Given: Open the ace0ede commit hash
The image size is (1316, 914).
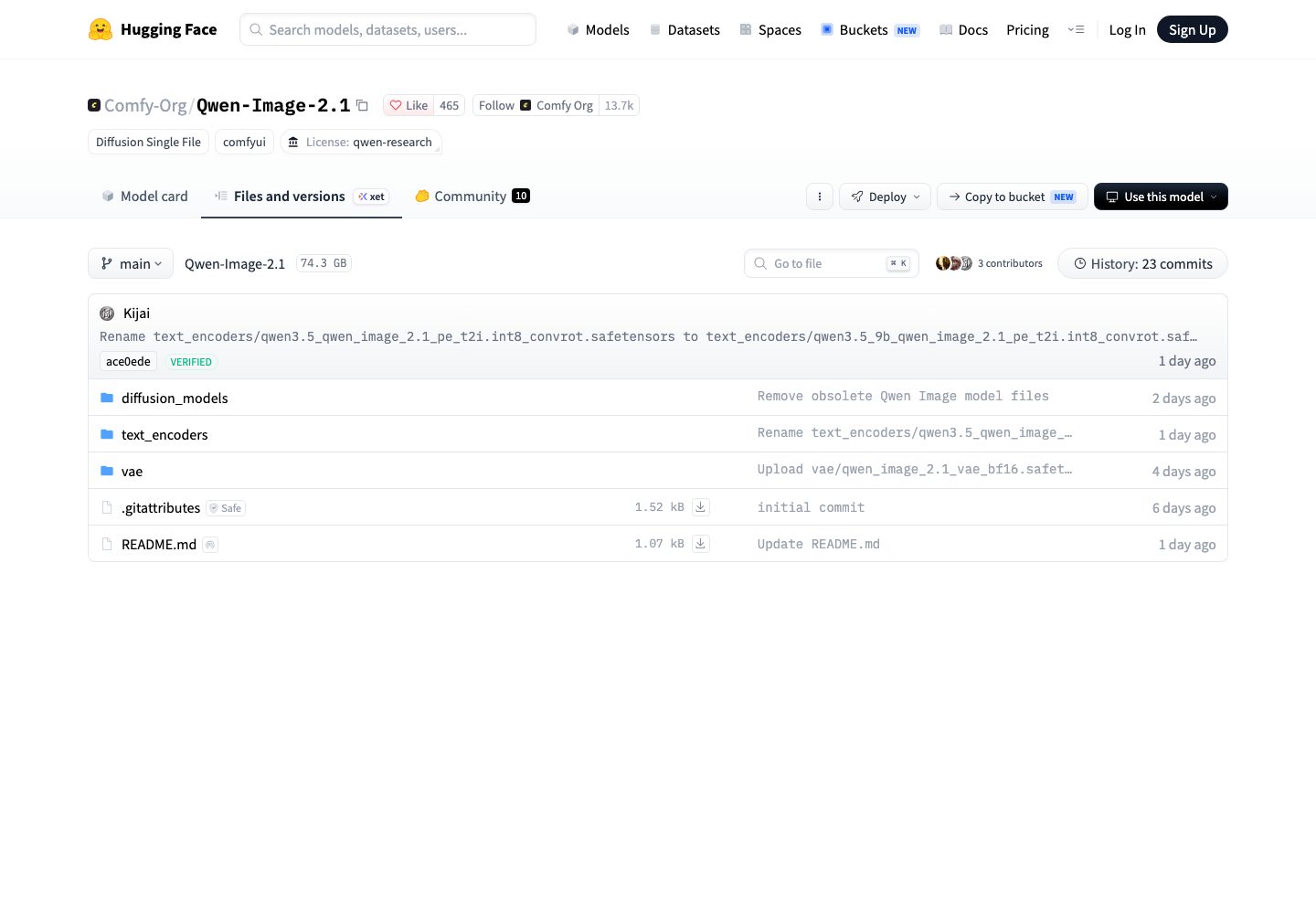Looking at the screenshot, I should pyautogui.click(x=128, y=362).
